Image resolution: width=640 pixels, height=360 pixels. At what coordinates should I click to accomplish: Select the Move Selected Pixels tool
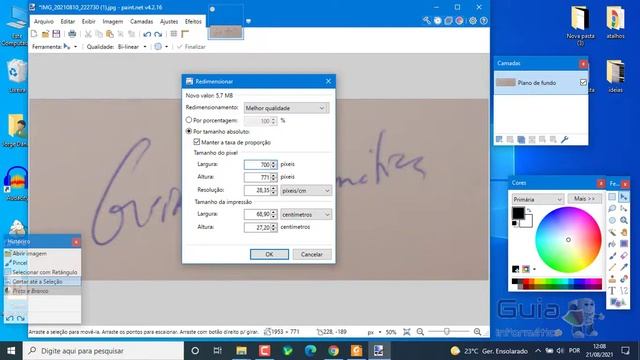point(624,197)
